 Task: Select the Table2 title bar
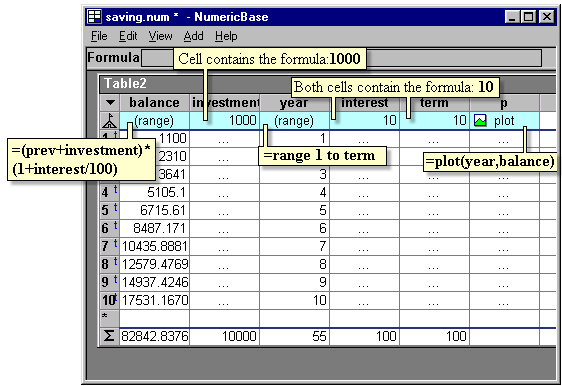327,84
